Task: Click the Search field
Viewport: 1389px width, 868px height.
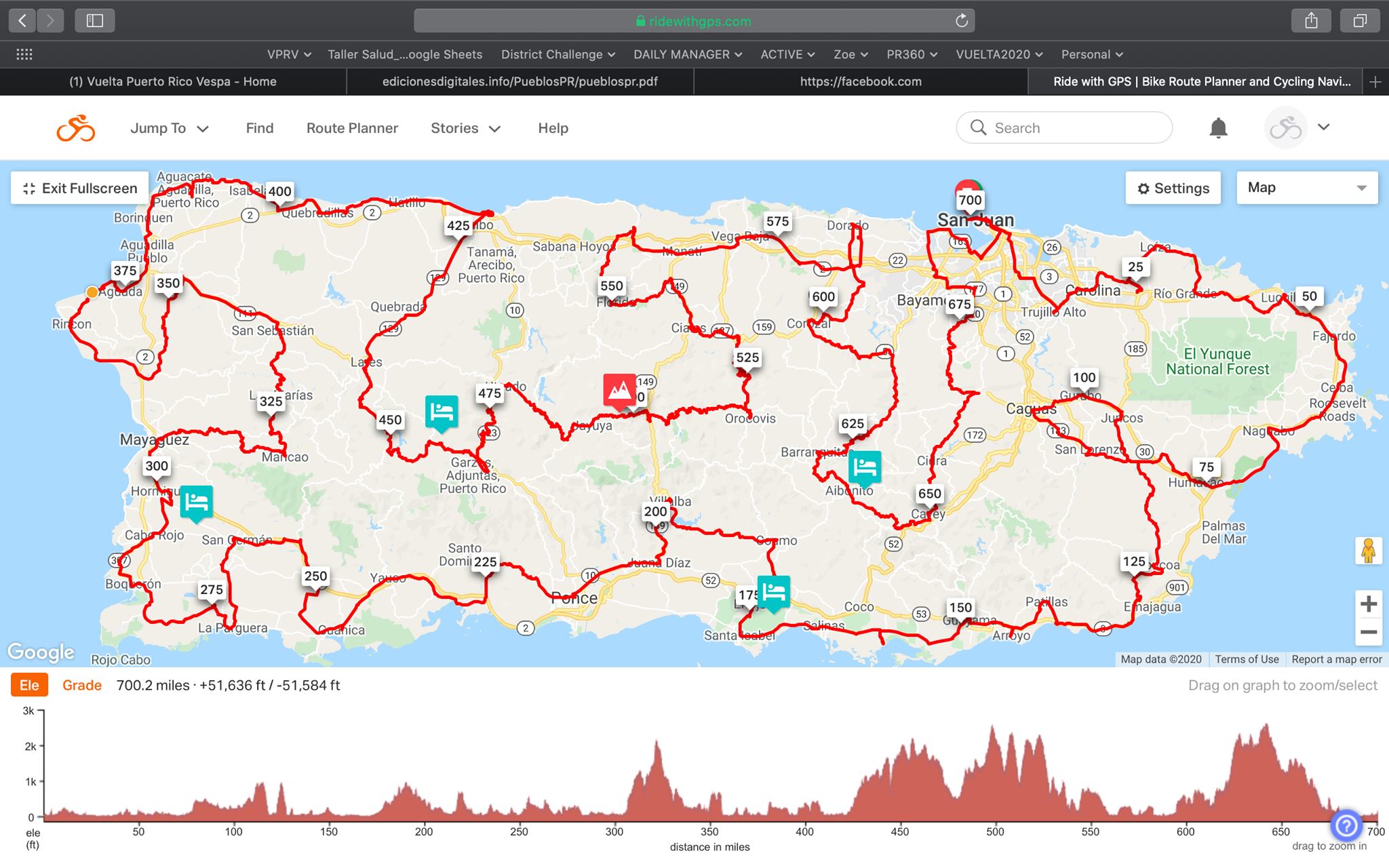Action: click(x=1064, y=127)
